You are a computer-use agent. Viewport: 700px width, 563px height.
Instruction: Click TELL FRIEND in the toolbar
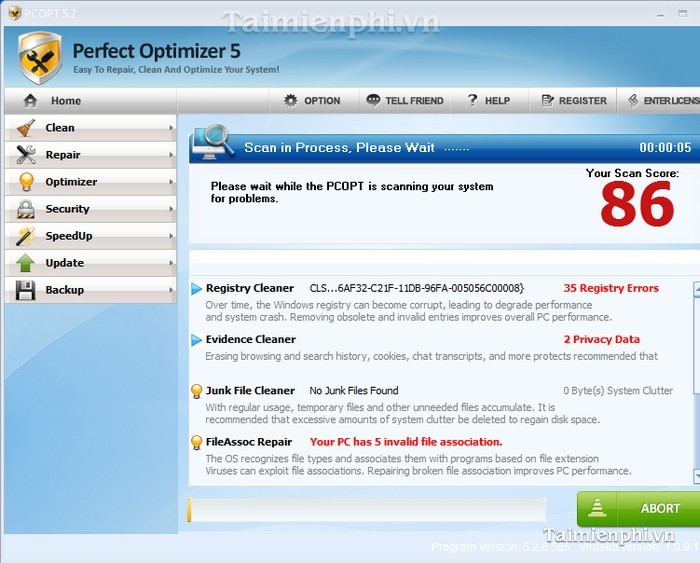click(405, 100)
